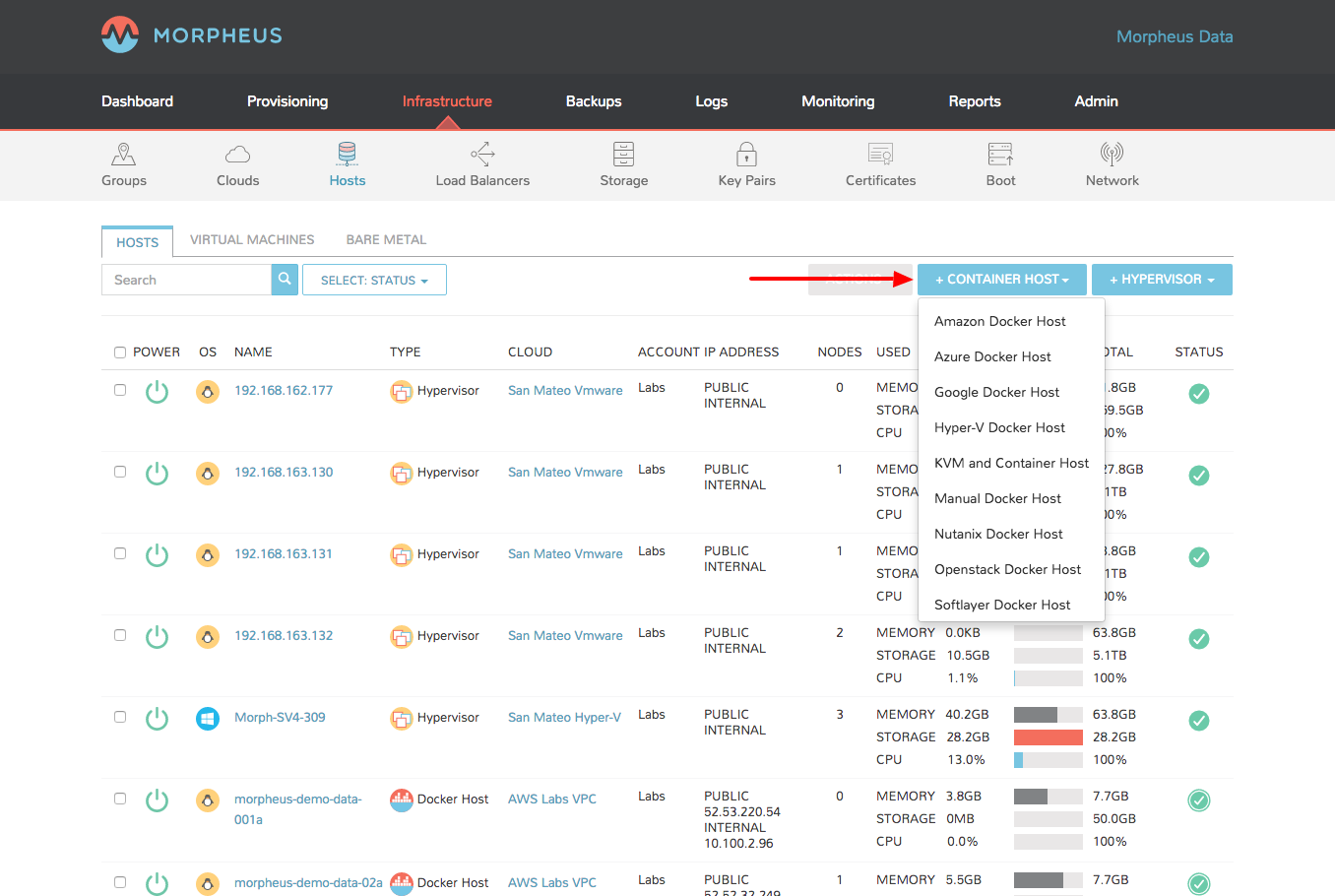Check the box for host 192.168.163.132
This screenshot has height=896, width=1335.
(x=120, y=635)
